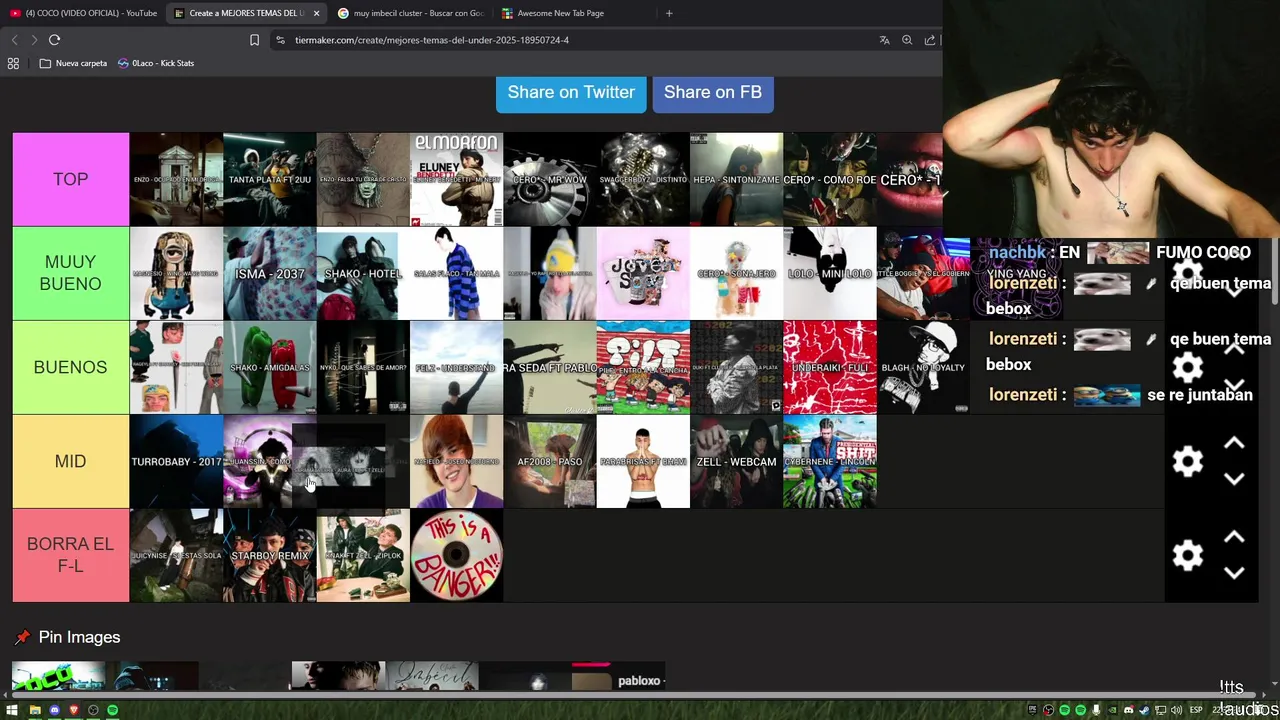Click the browser forward arrow
The height and width of the screenshot is (720, 1280).
pyautogui.click(x=34, y=40)
